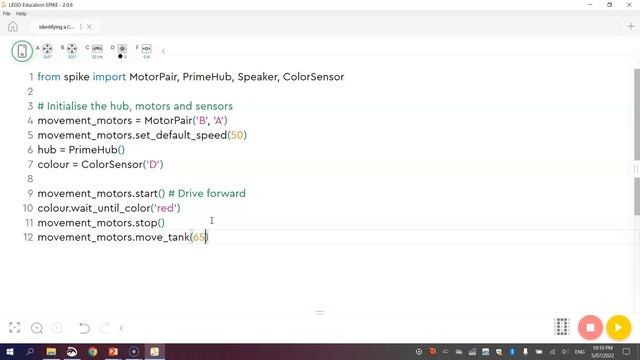
Task: Click 'hub = PrimeHub()' on line 6
Action: (81, 150)
